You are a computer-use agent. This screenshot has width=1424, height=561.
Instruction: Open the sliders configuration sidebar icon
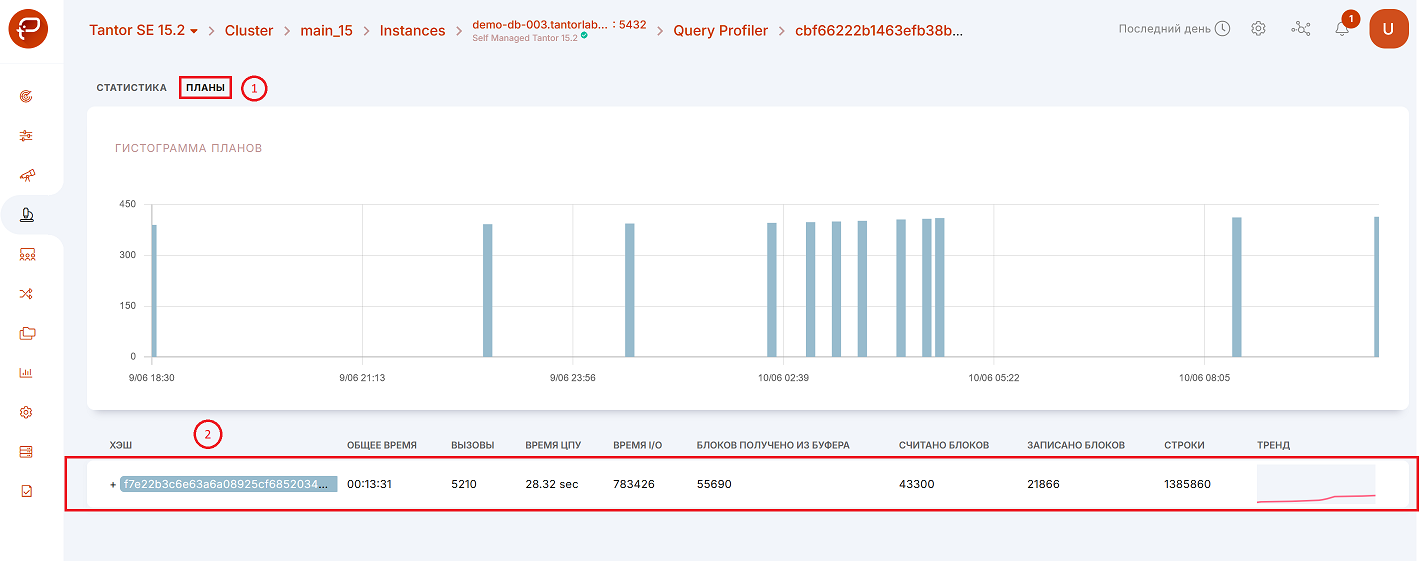[27, 135]
